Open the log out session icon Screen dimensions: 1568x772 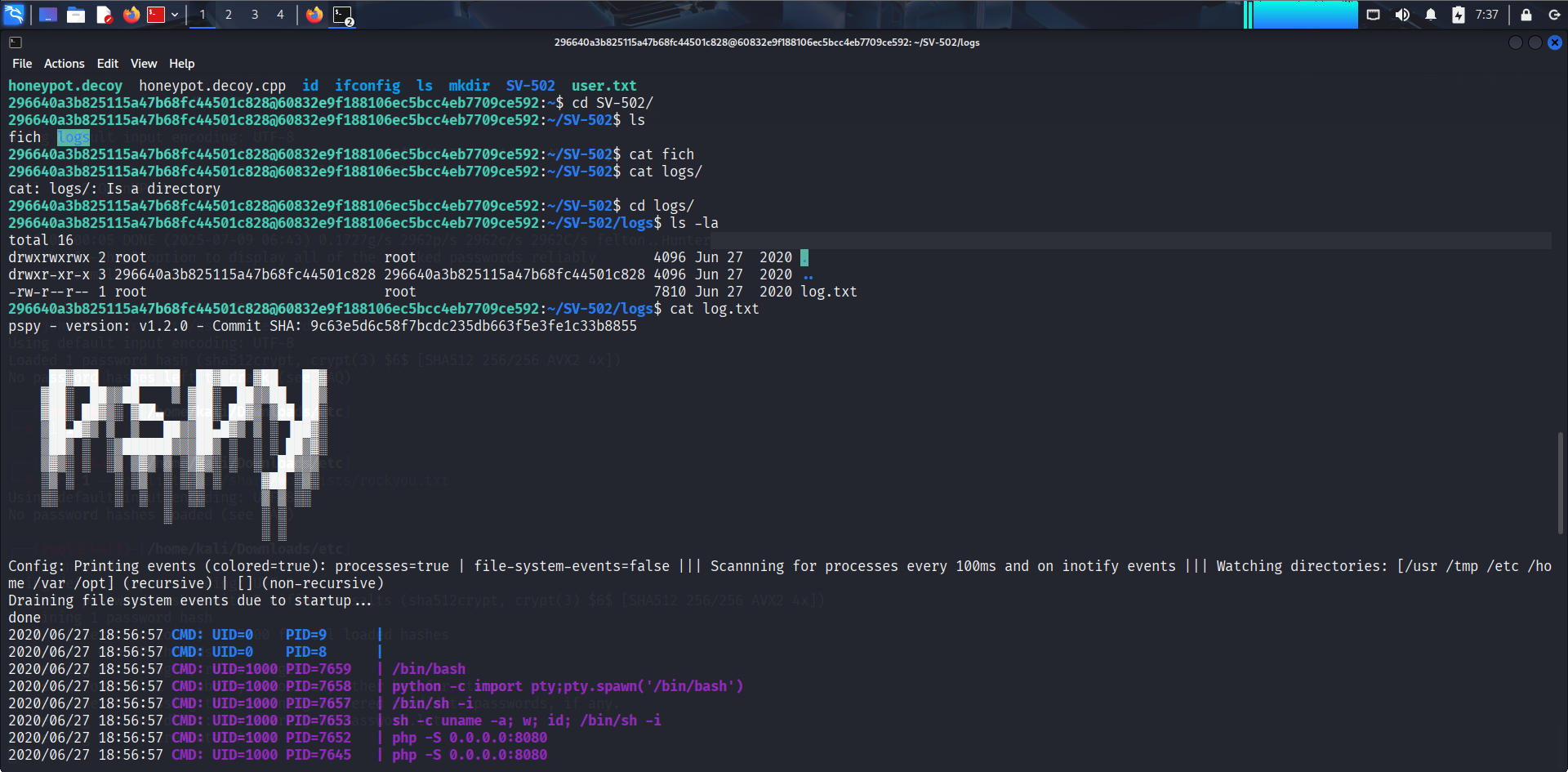click(x=1554, y=15)
